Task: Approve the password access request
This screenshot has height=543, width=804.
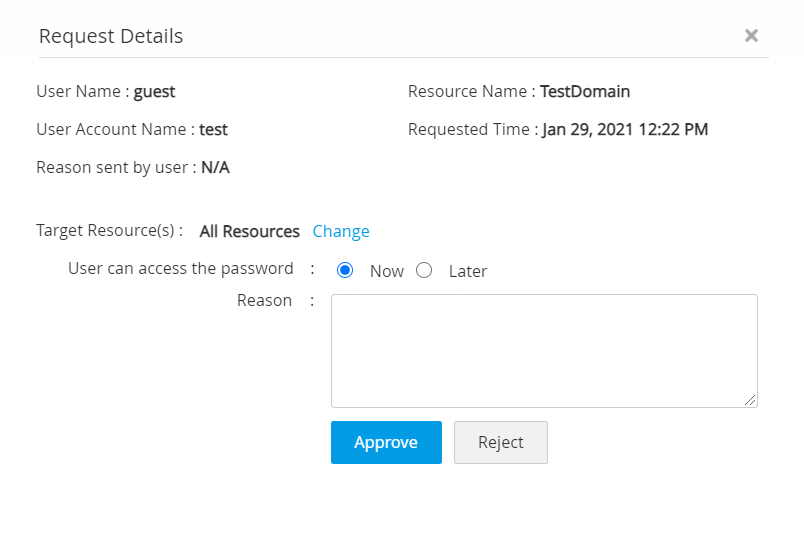Action: [x=386, y=442]
